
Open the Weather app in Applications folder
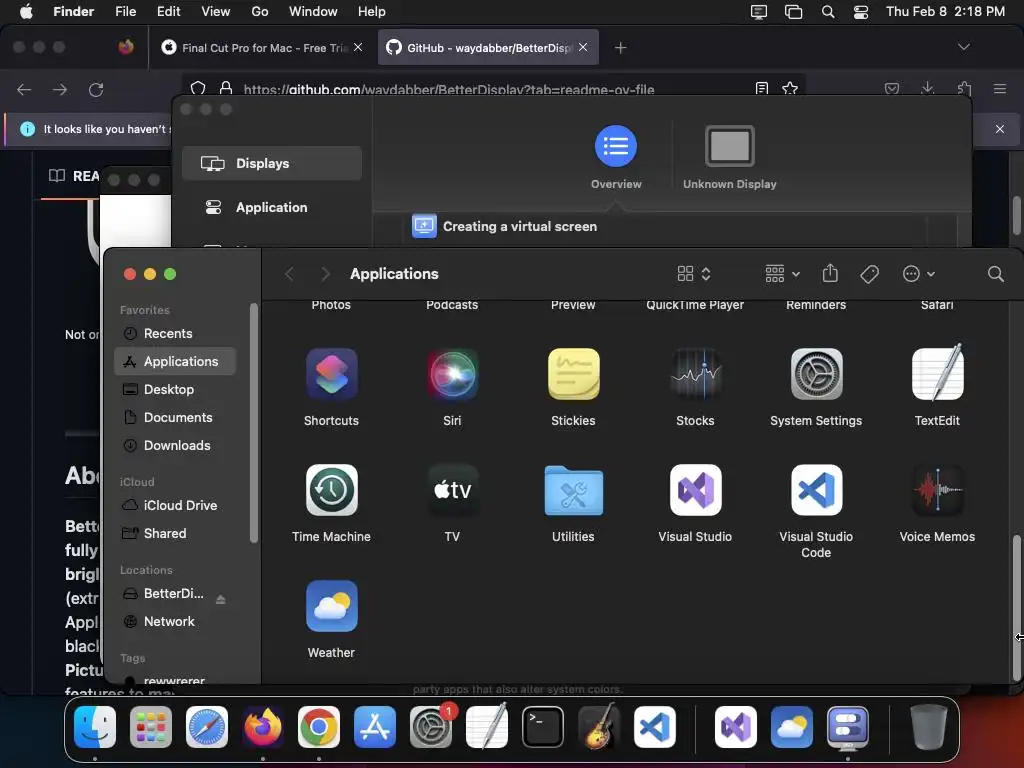pyautogui.click(x=331, y=606)
